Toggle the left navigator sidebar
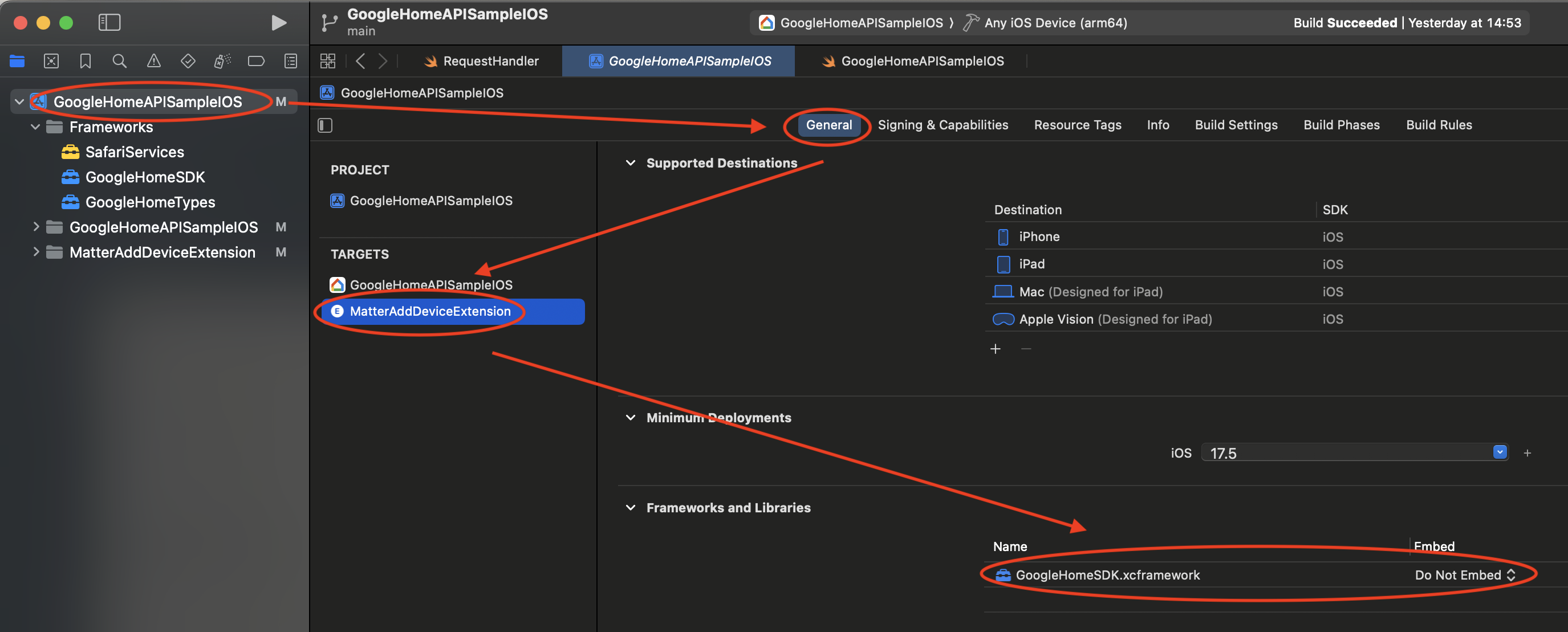 coord(109,23)
